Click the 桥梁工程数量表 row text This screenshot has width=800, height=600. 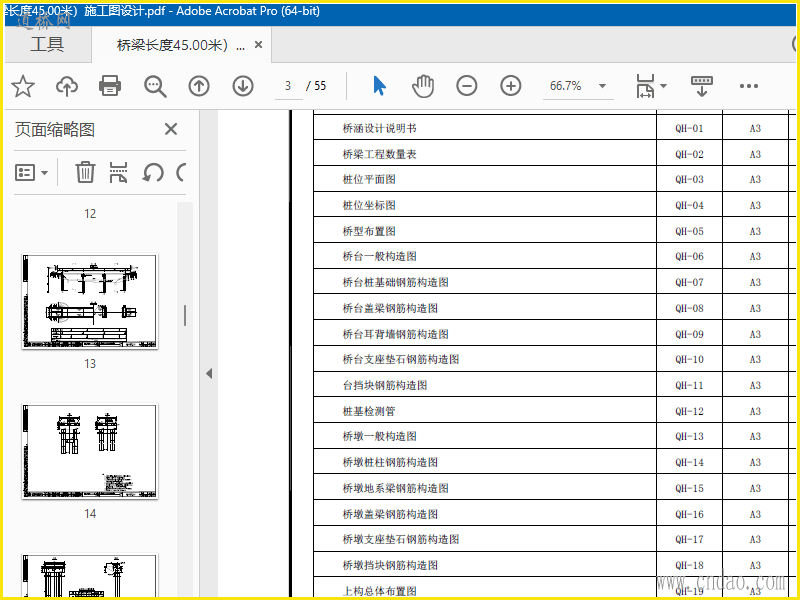click(x=380, y=154)
